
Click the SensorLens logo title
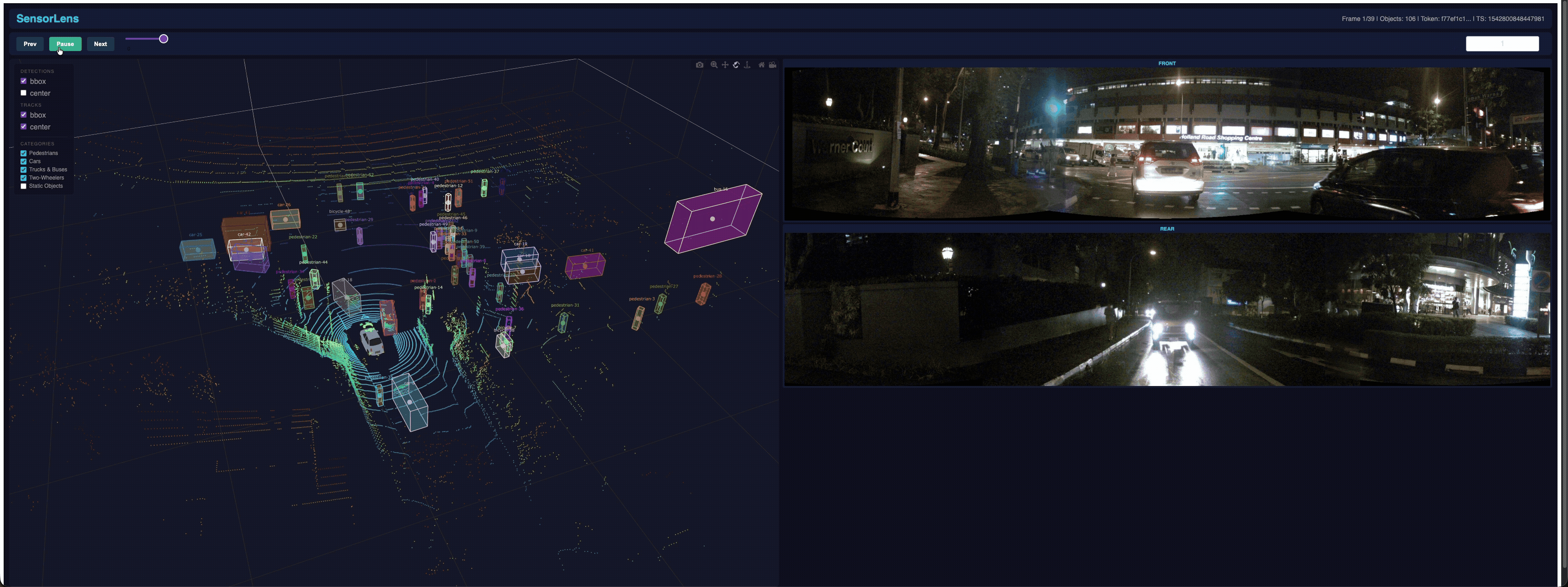point(47,18)
